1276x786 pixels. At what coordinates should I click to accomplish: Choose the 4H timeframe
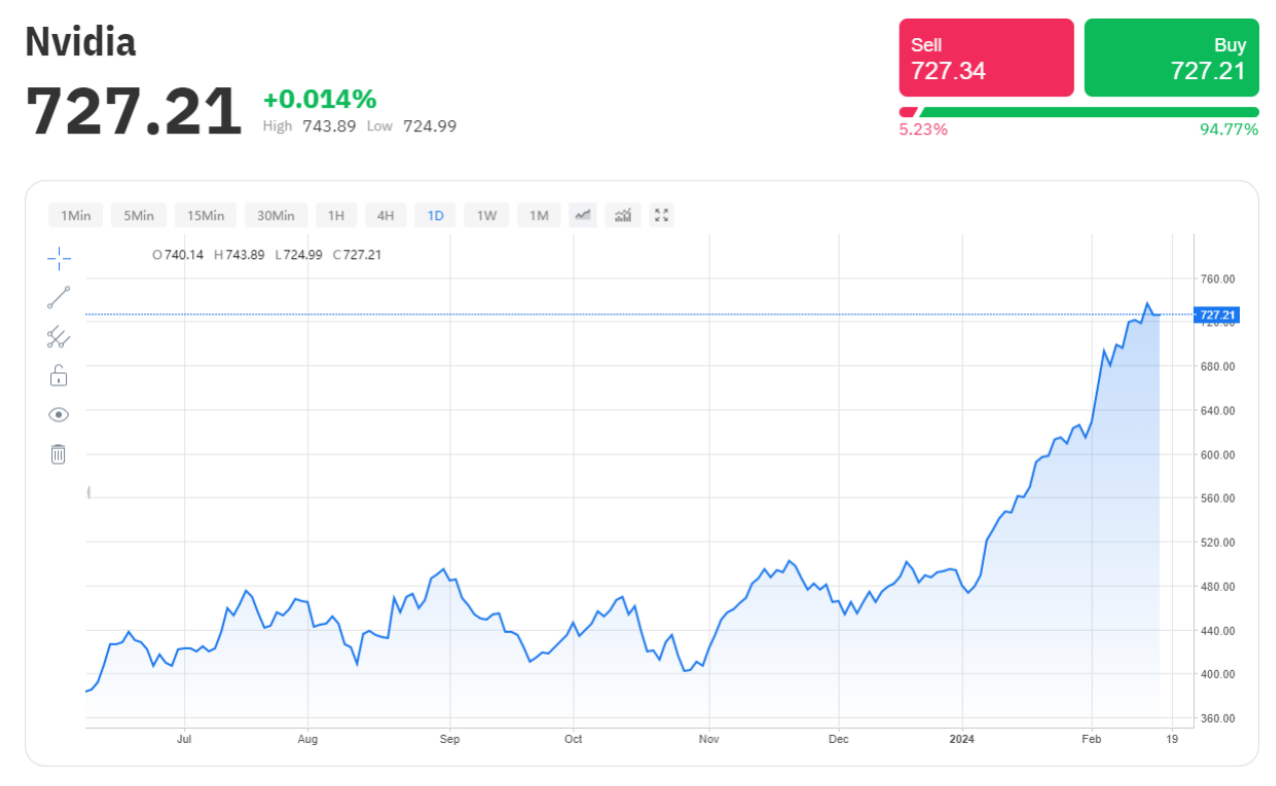[x=385, y=215]
